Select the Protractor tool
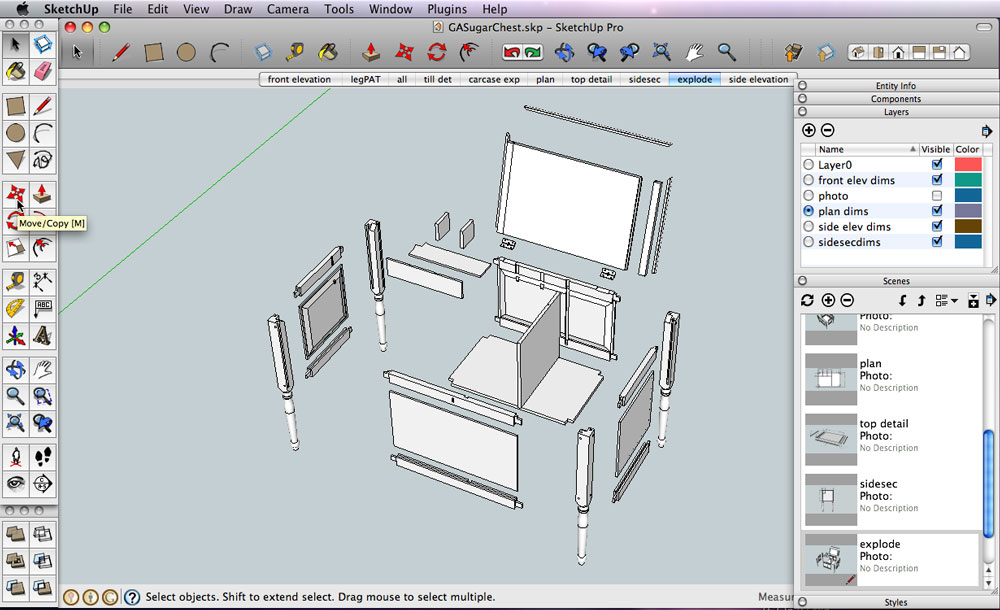The width and height of the screenshot is (1000, 610). (x=15, y=308)
